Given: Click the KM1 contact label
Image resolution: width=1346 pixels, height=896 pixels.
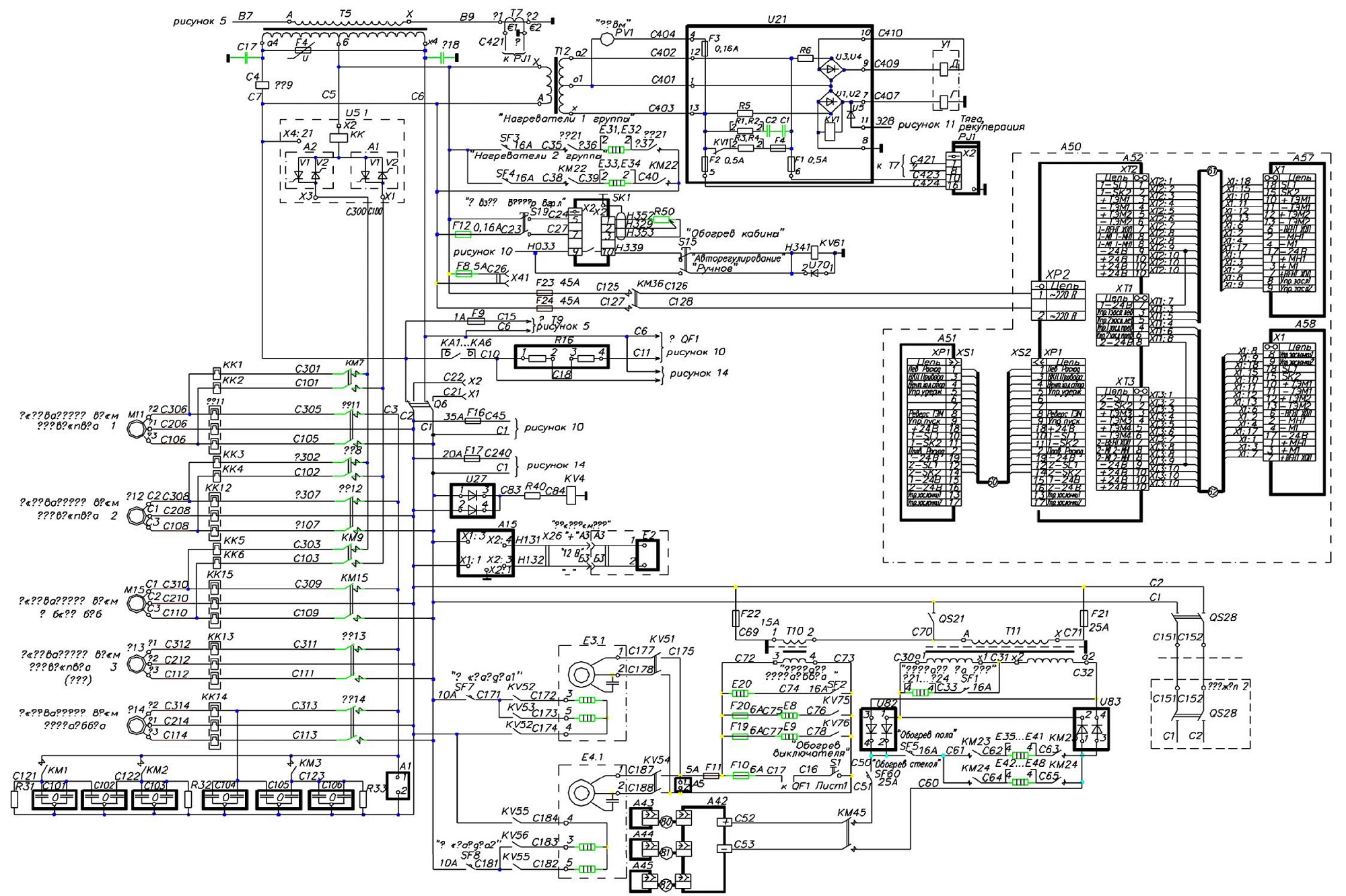Looking at the screenshot, I should pos(58,770).
